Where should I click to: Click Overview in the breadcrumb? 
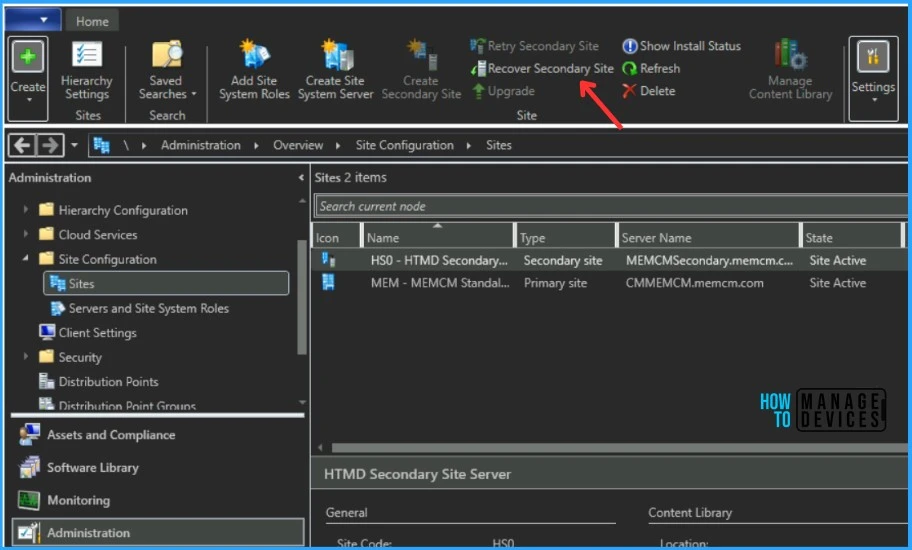(x=298, y=145)
